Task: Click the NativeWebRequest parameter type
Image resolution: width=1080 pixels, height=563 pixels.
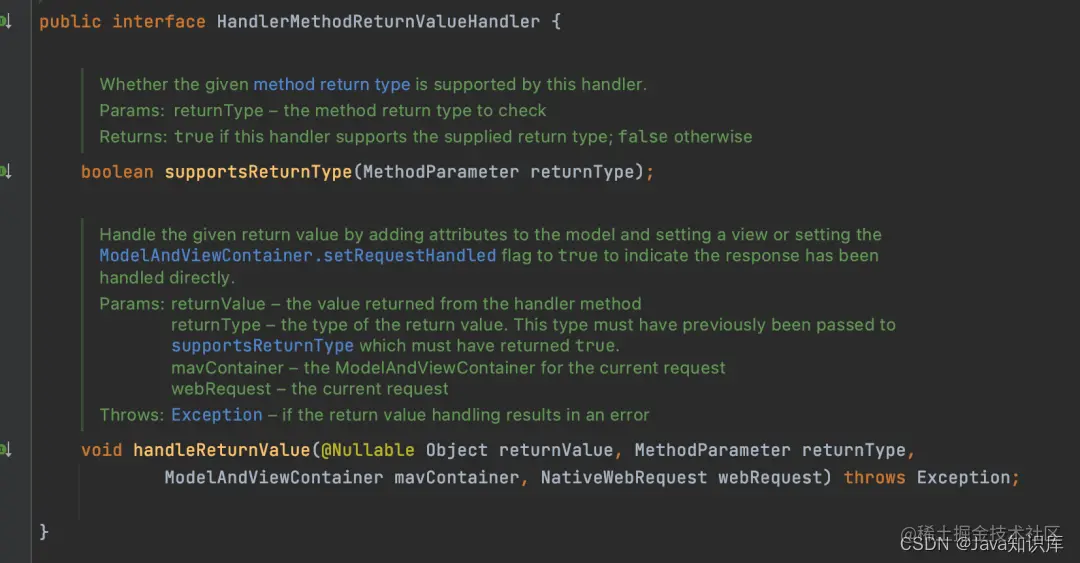Action: tap(624, 478)
